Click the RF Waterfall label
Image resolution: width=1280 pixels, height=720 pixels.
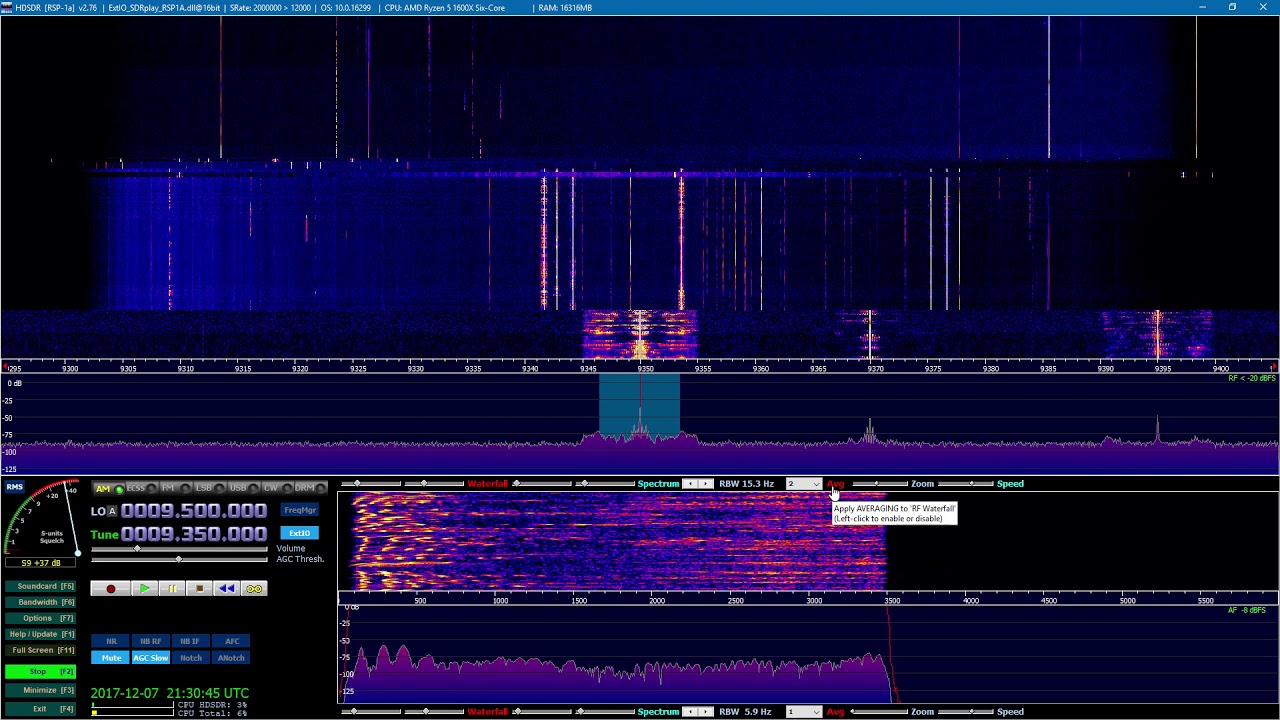pyautogui.click(x=488, y=484)
